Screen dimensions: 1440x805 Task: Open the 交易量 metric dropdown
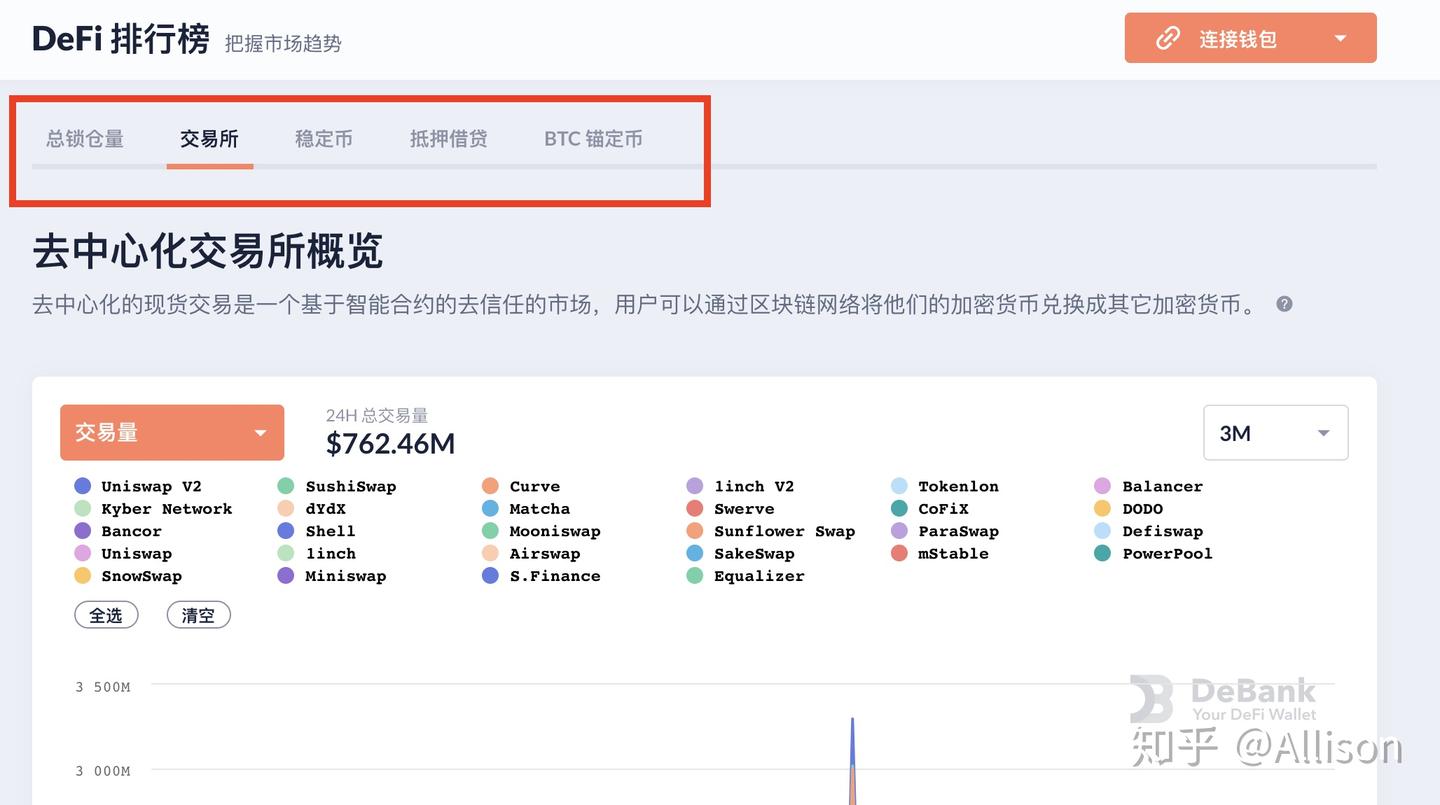171,432
